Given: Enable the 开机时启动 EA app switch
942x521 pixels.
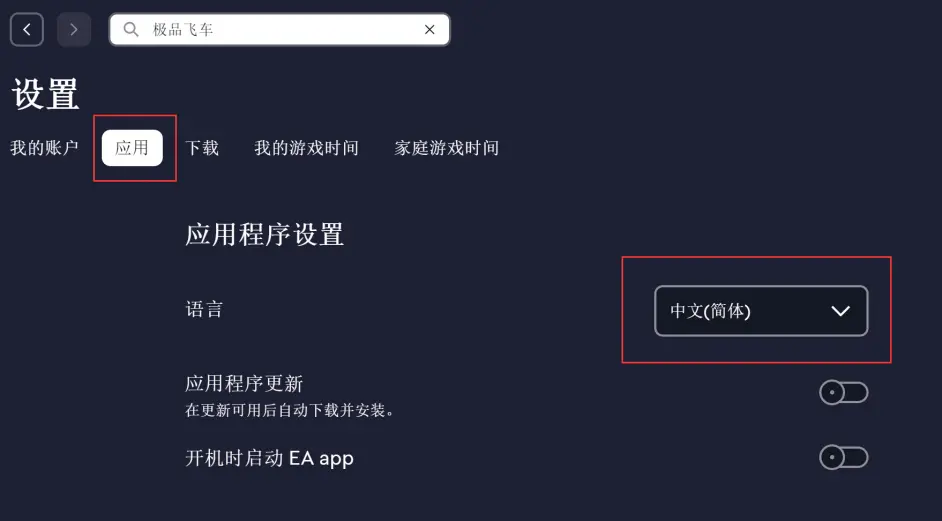Looking at the screenshot, I should click(x=843, y=457).
